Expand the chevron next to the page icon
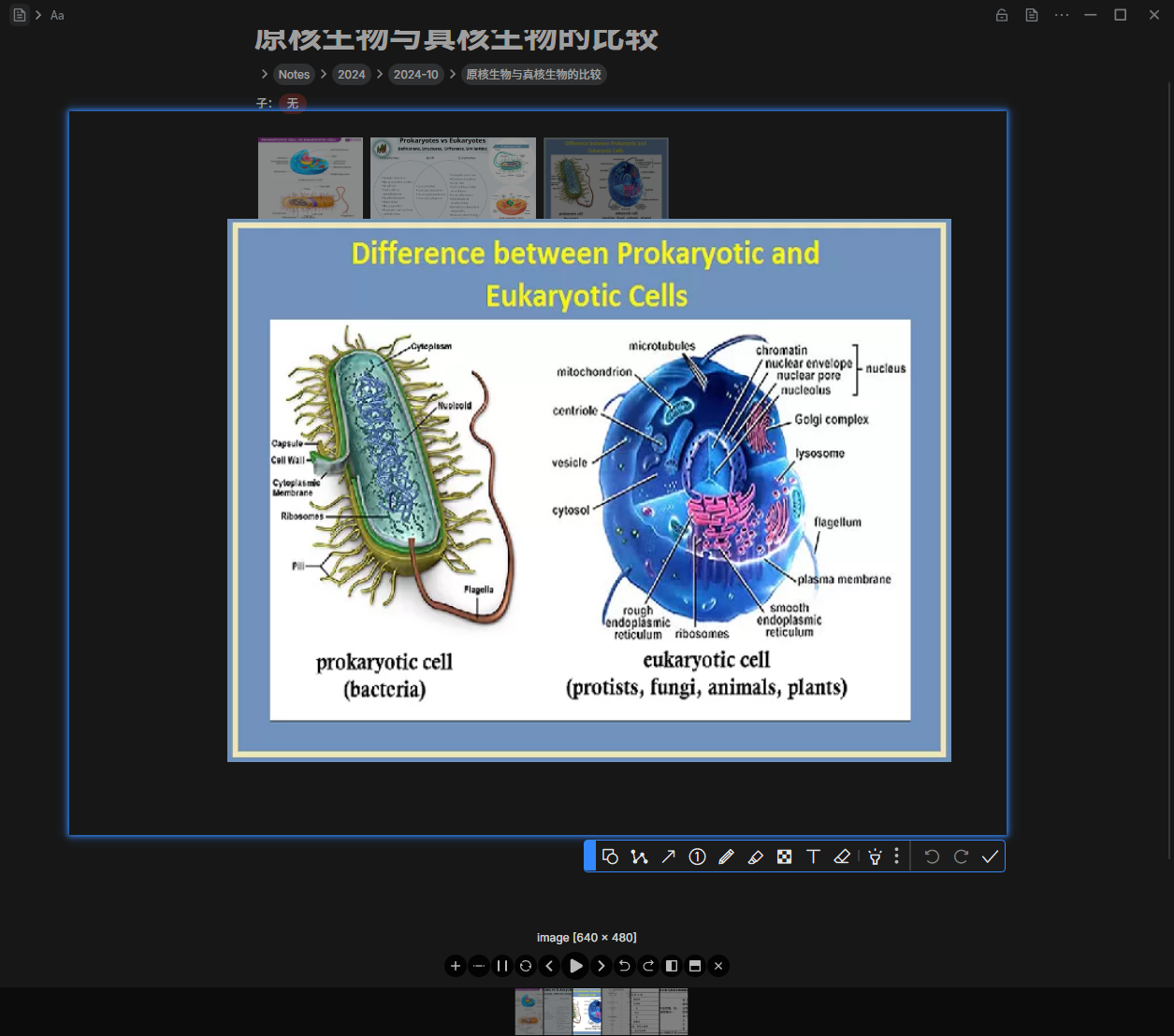This screenshot has width=1174, height=1036. [x=38, y=15]
